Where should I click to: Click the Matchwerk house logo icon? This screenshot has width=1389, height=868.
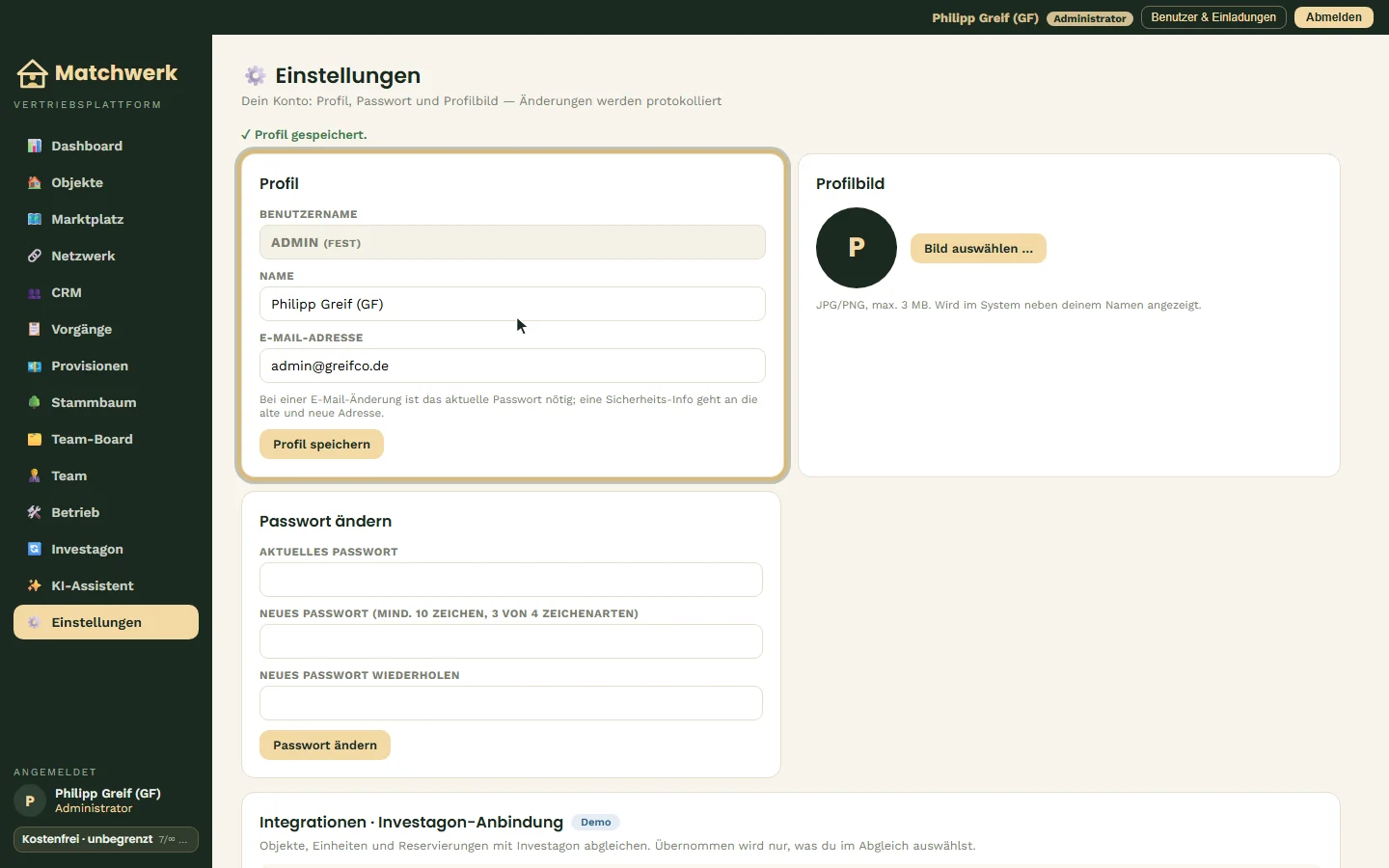click(x=32, y=73)
